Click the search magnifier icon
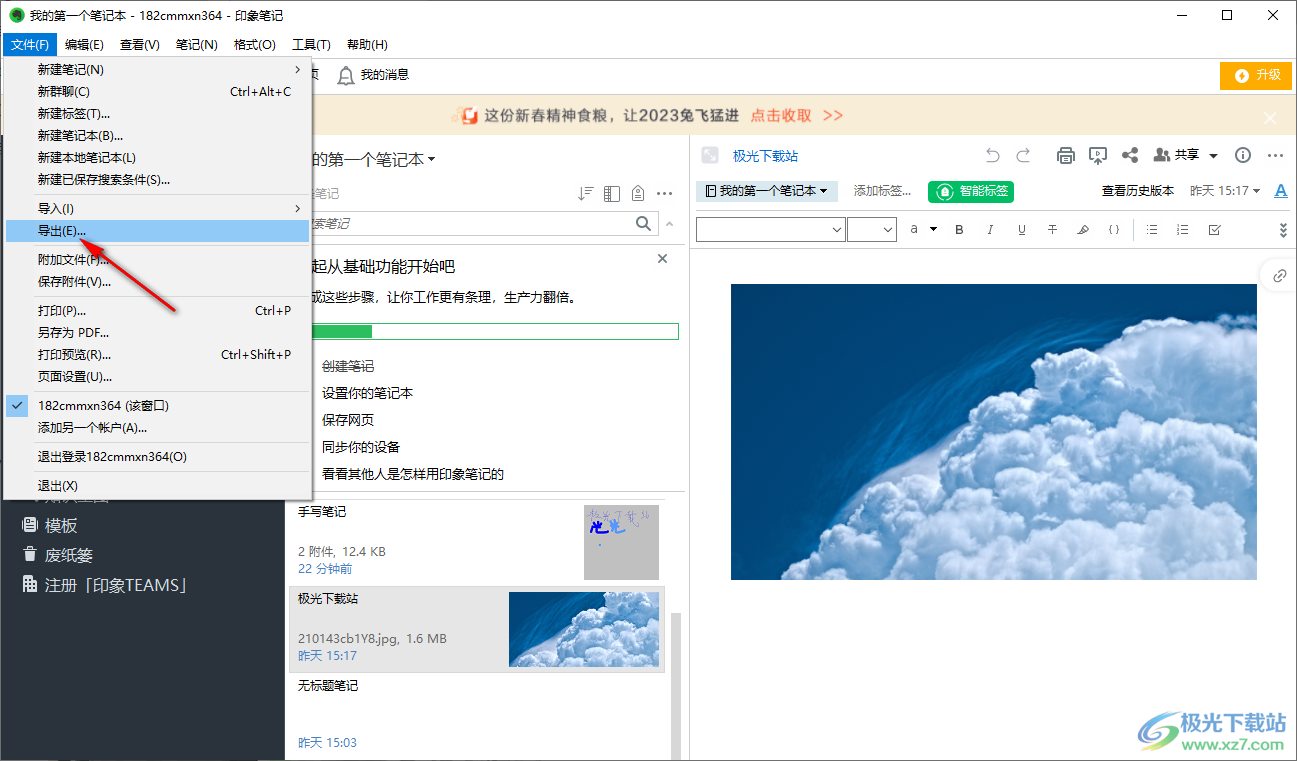The height and width of the screenshot is (761, 1297). [645, 224]
